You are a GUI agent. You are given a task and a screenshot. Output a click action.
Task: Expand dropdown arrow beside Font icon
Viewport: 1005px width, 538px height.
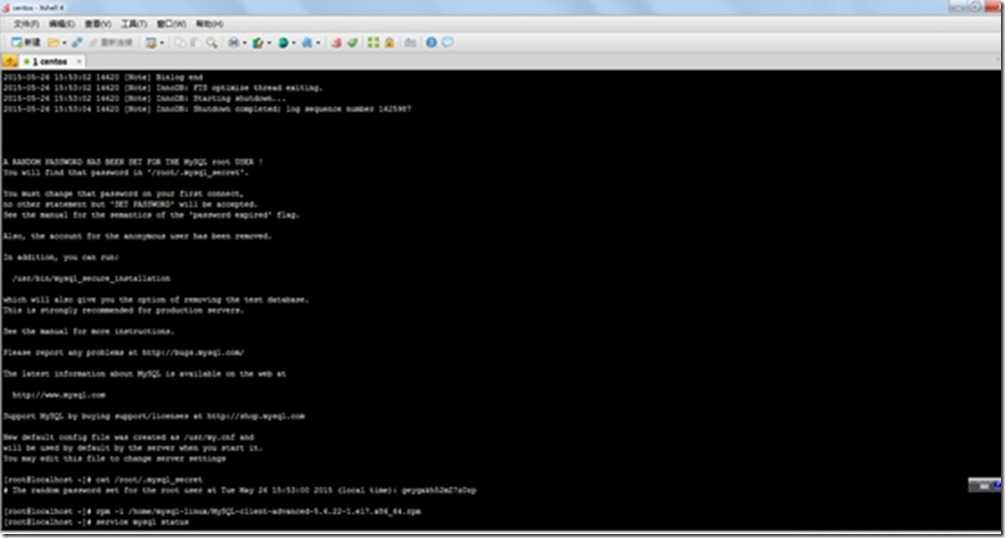pos(318,43)
